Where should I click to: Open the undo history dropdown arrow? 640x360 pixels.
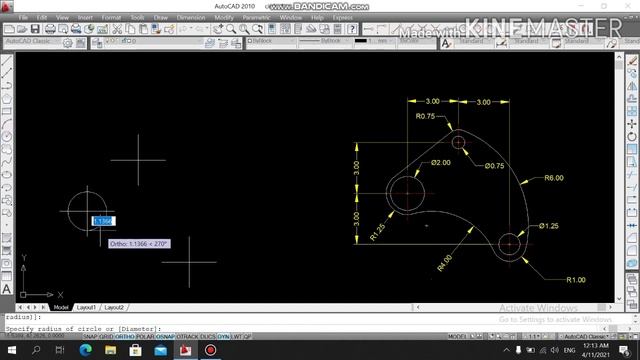tap(191, 29)
